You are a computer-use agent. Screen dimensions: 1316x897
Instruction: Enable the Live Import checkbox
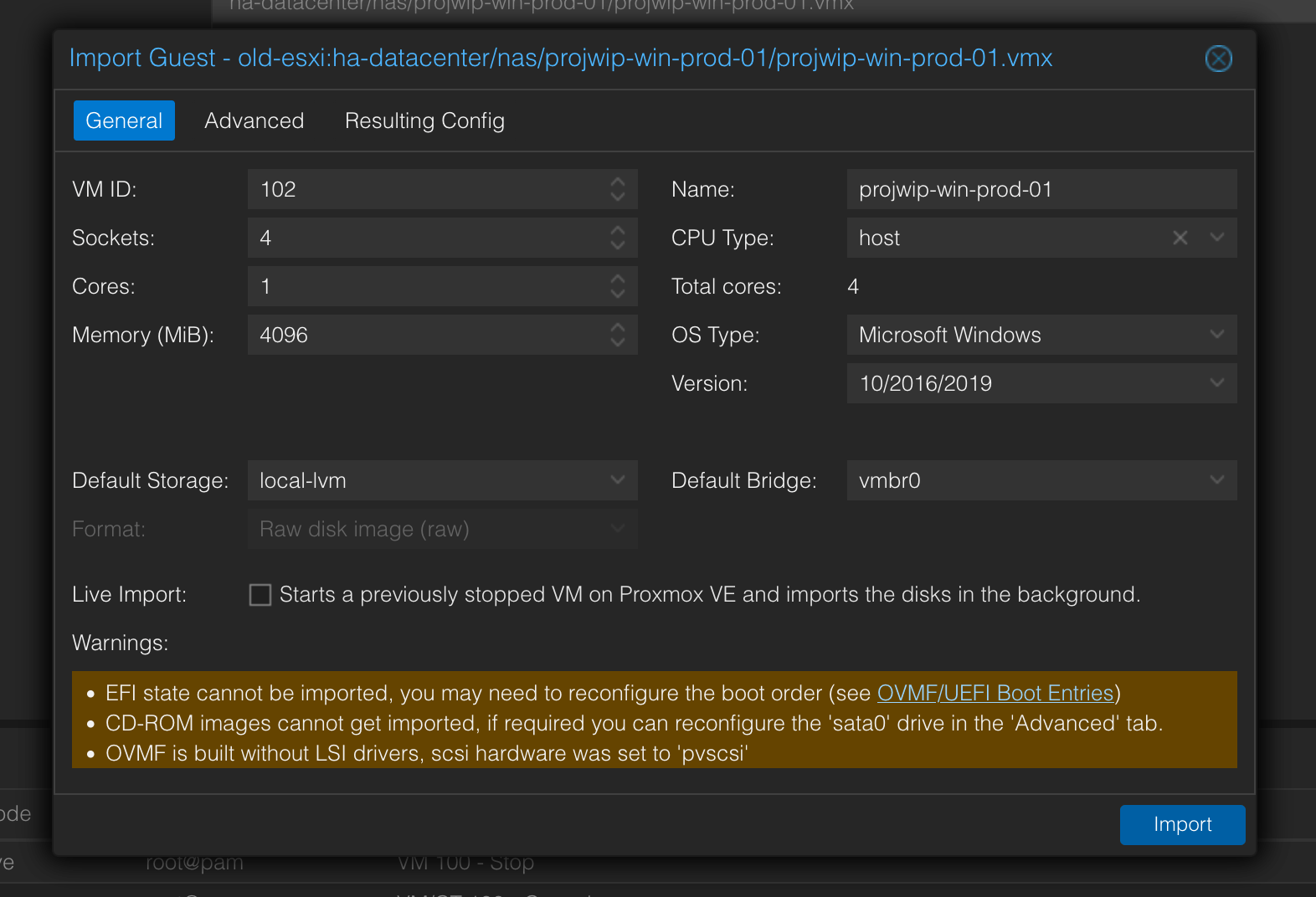pos(260,595)
